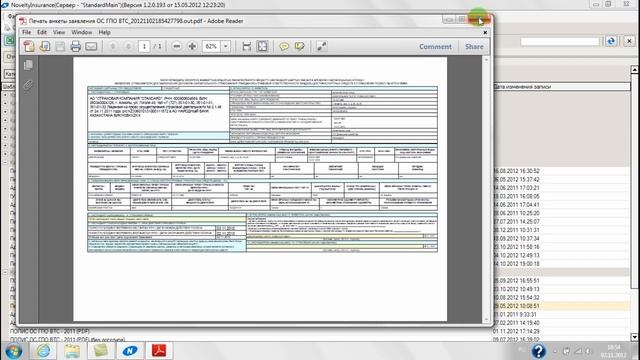Image resolution: width=640 pixels, height=360 pixels.
Task: Click scroll down arrow in NoveltyInsurance list
Action: click(635, 337)
